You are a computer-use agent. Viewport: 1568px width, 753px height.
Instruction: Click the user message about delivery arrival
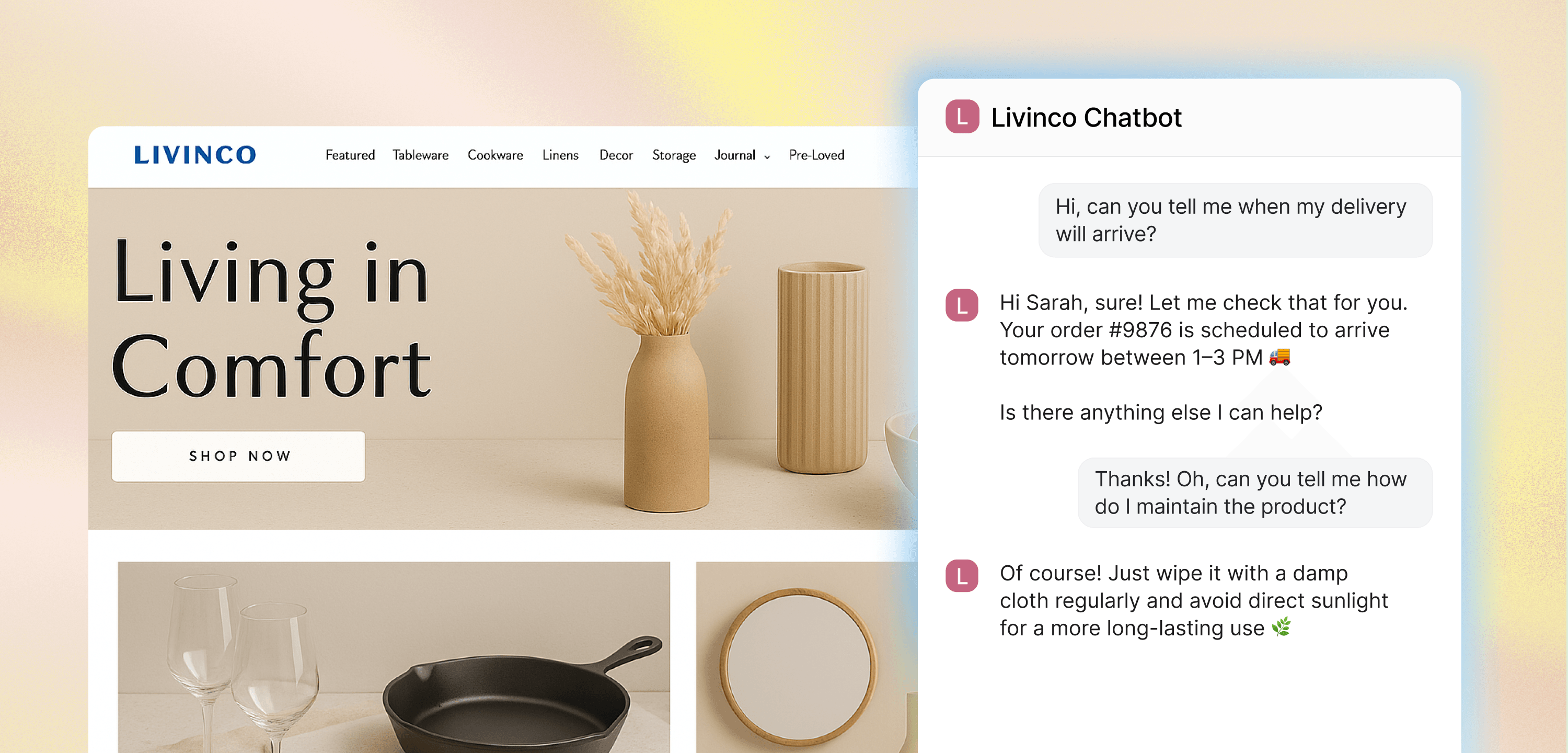point(1235,220)
